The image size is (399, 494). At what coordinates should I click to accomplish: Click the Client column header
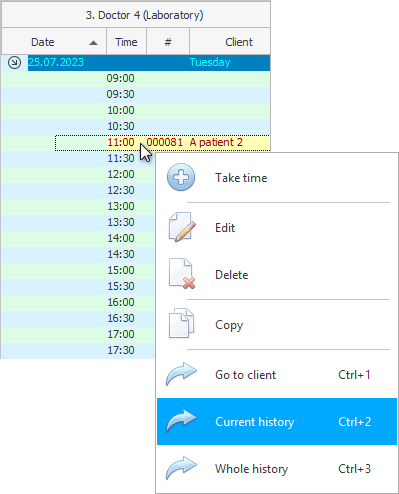click(230, 42)
